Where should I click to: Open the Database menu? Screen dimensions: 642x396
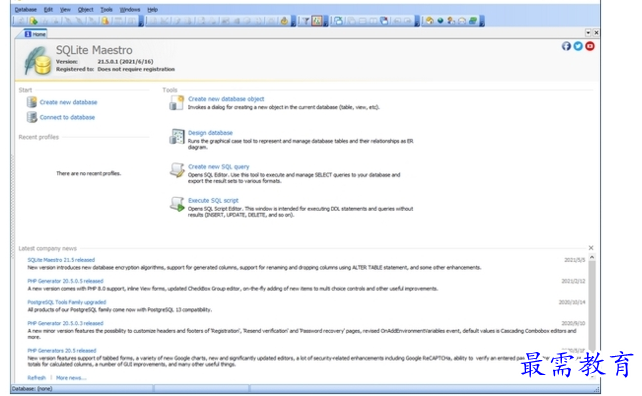[x=25, y=9]
